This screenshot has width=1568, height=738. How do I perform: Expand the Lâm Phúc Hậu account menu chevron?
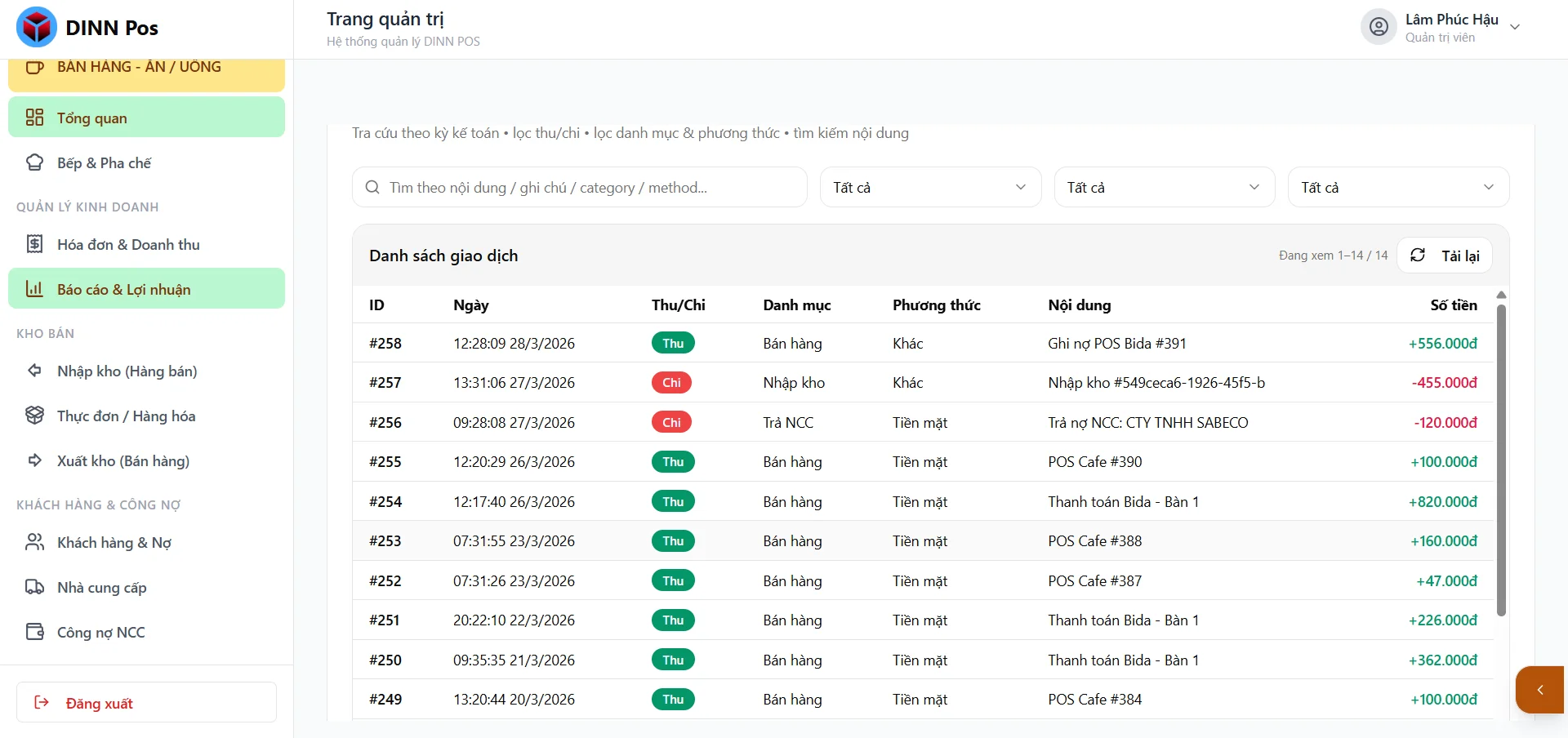1515,27
